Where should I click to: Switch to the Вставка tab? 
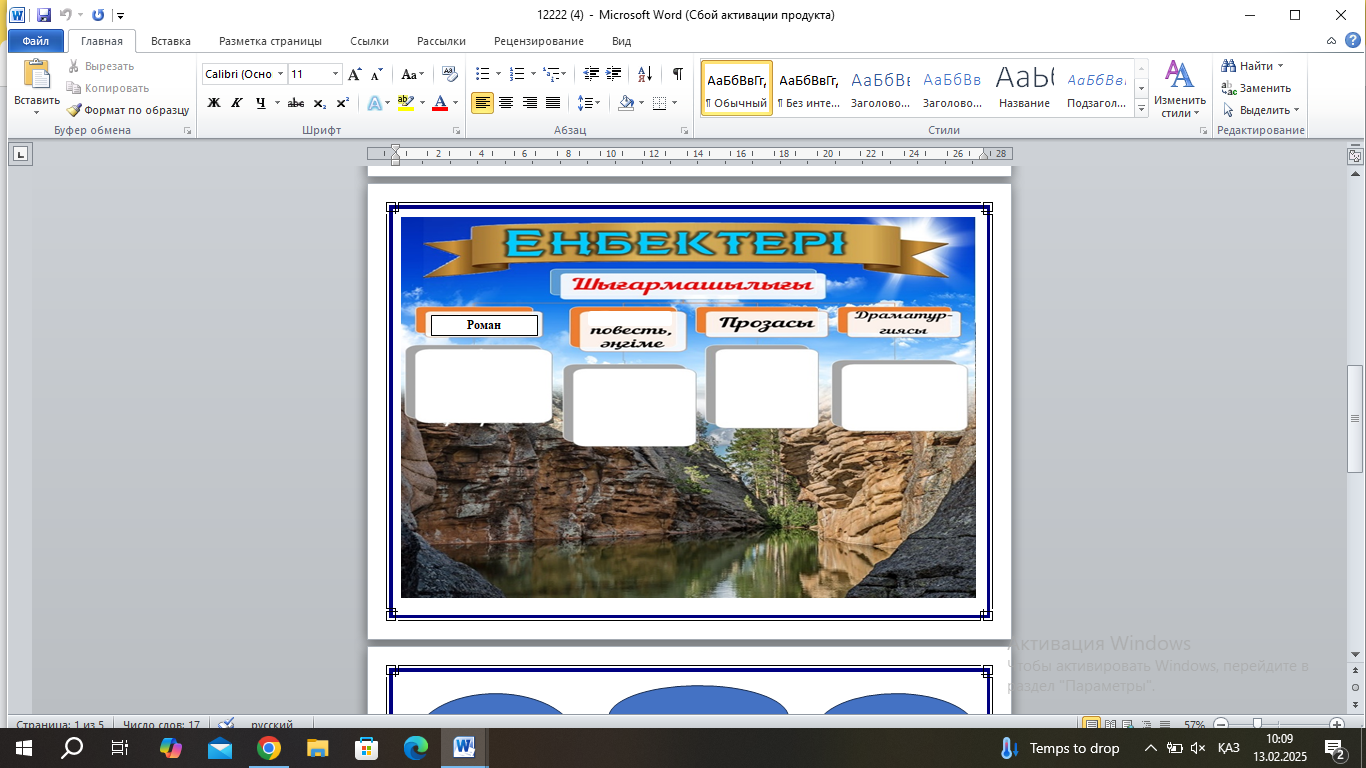tap(171, 41)
